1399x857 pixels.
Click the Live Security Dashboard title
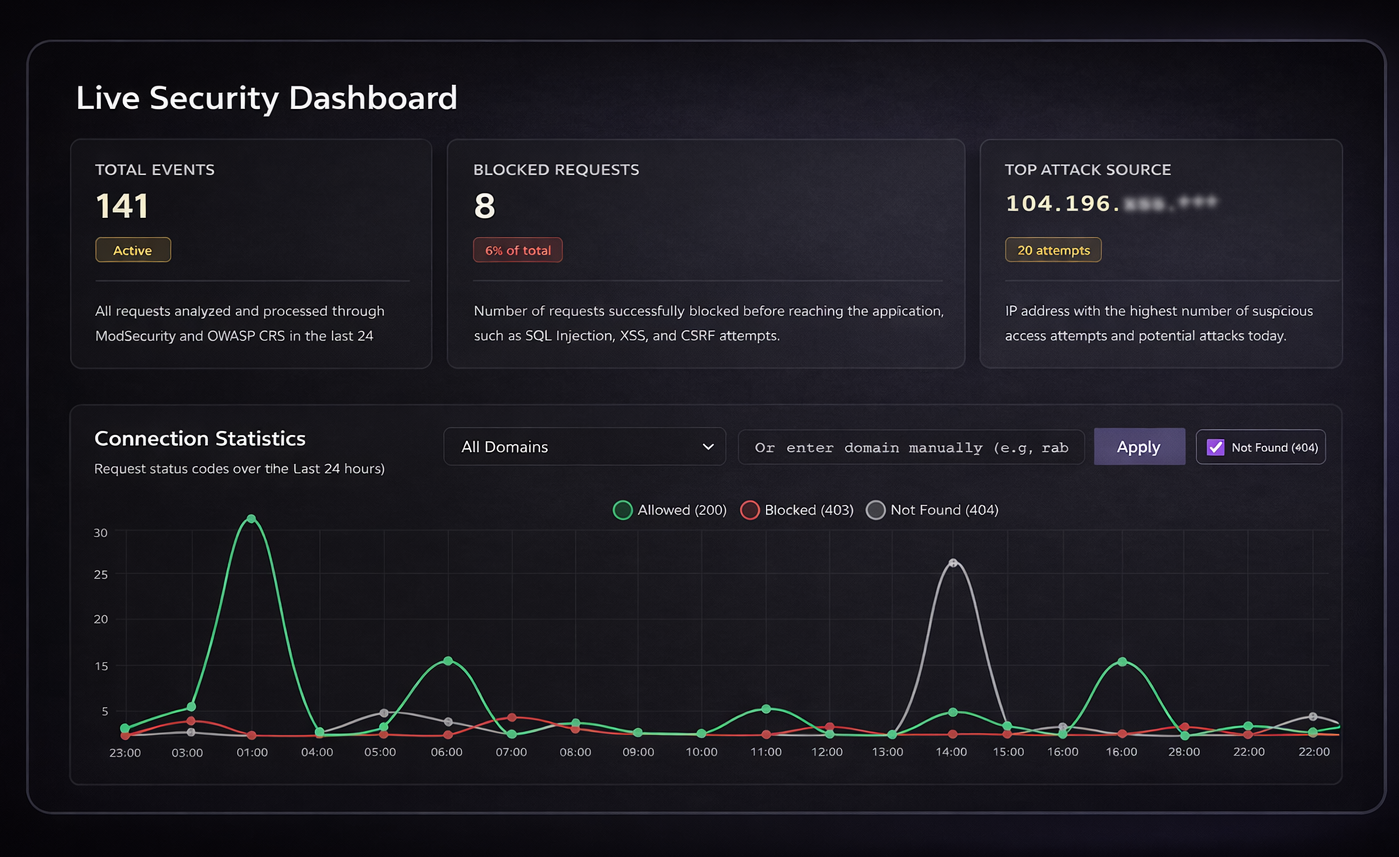tap(266, 97)
